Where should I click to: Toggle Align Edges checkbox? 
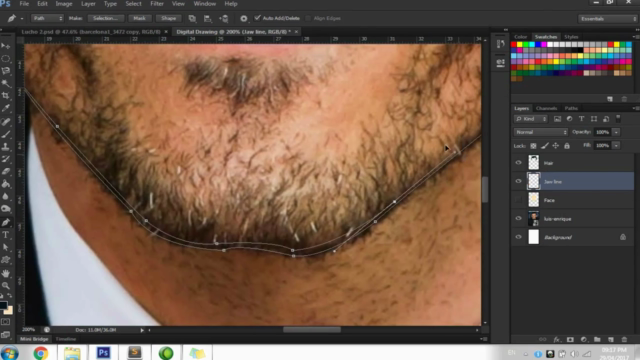click(x=308, y=18)
